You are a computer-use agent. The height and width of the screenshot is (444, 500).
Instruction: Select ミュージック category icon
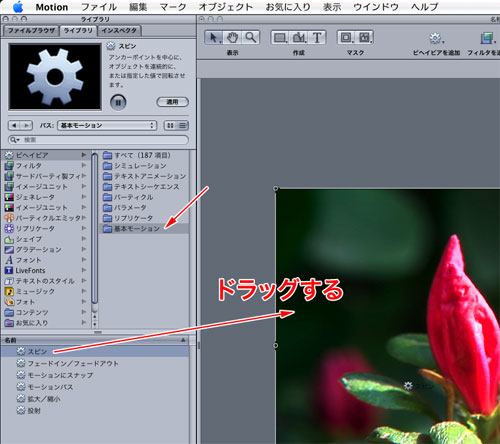pos(9,291)
